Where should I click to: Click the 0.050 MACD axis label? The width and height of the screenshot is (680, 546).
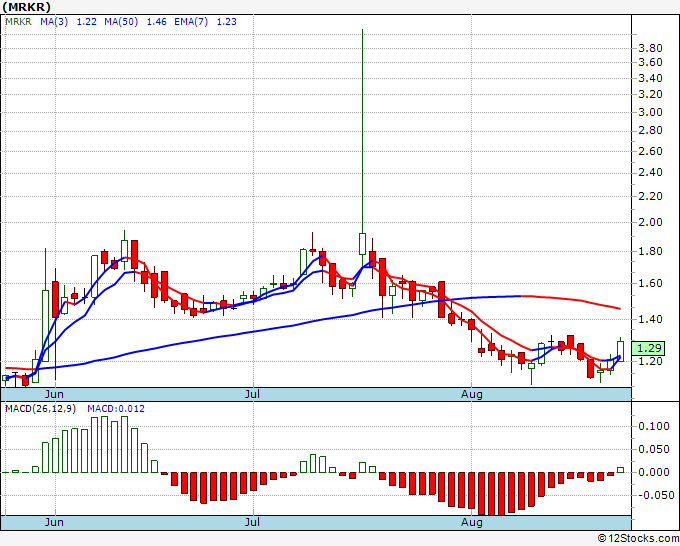[654, 449]
